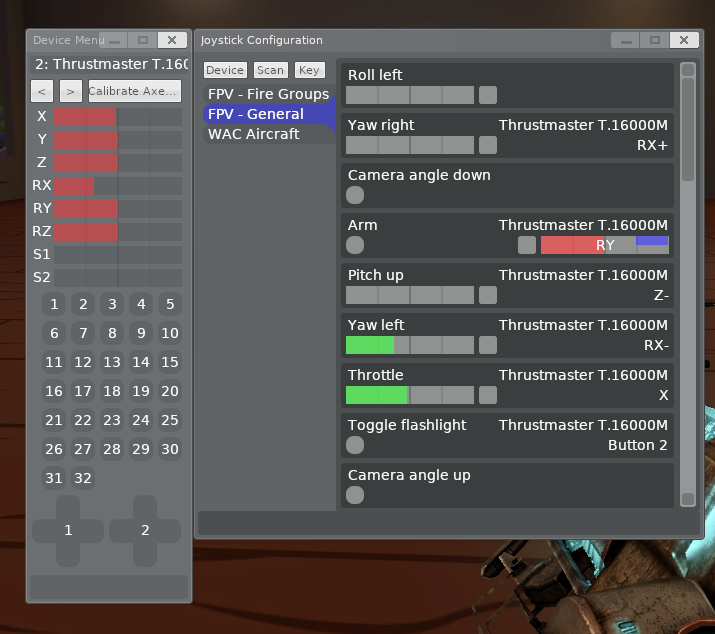Click the Throttle square button indicator
715x634 pixels.
pyautogui.click(x=488, y=395)
